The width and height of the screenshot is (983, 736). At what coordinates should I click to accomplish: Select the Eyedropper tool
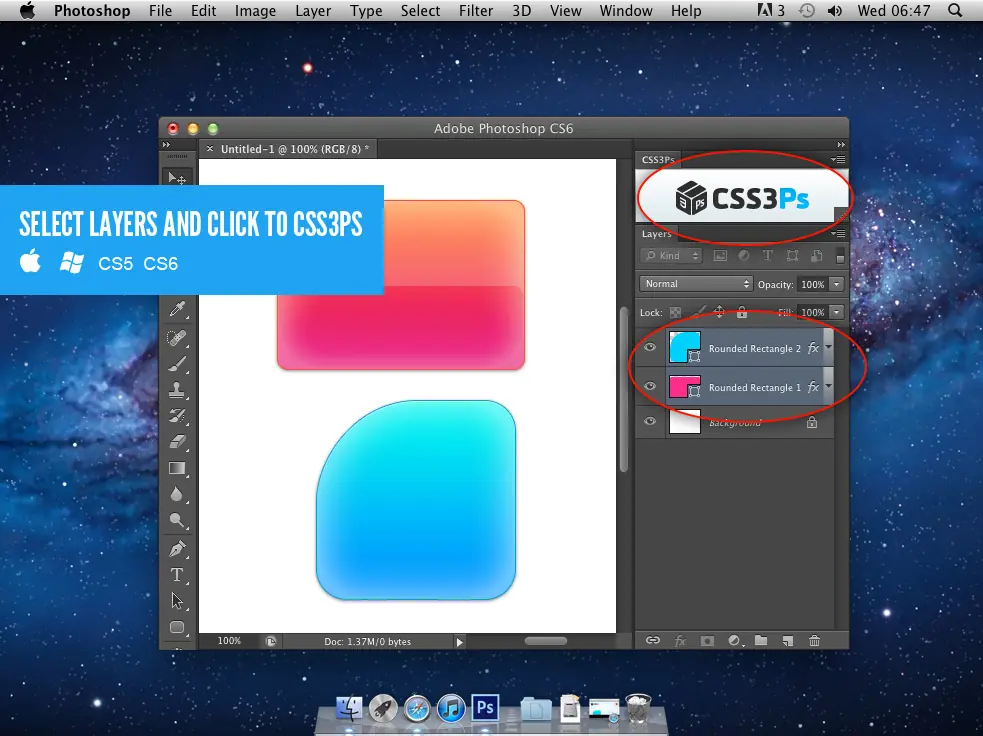[x=177, y=309]
